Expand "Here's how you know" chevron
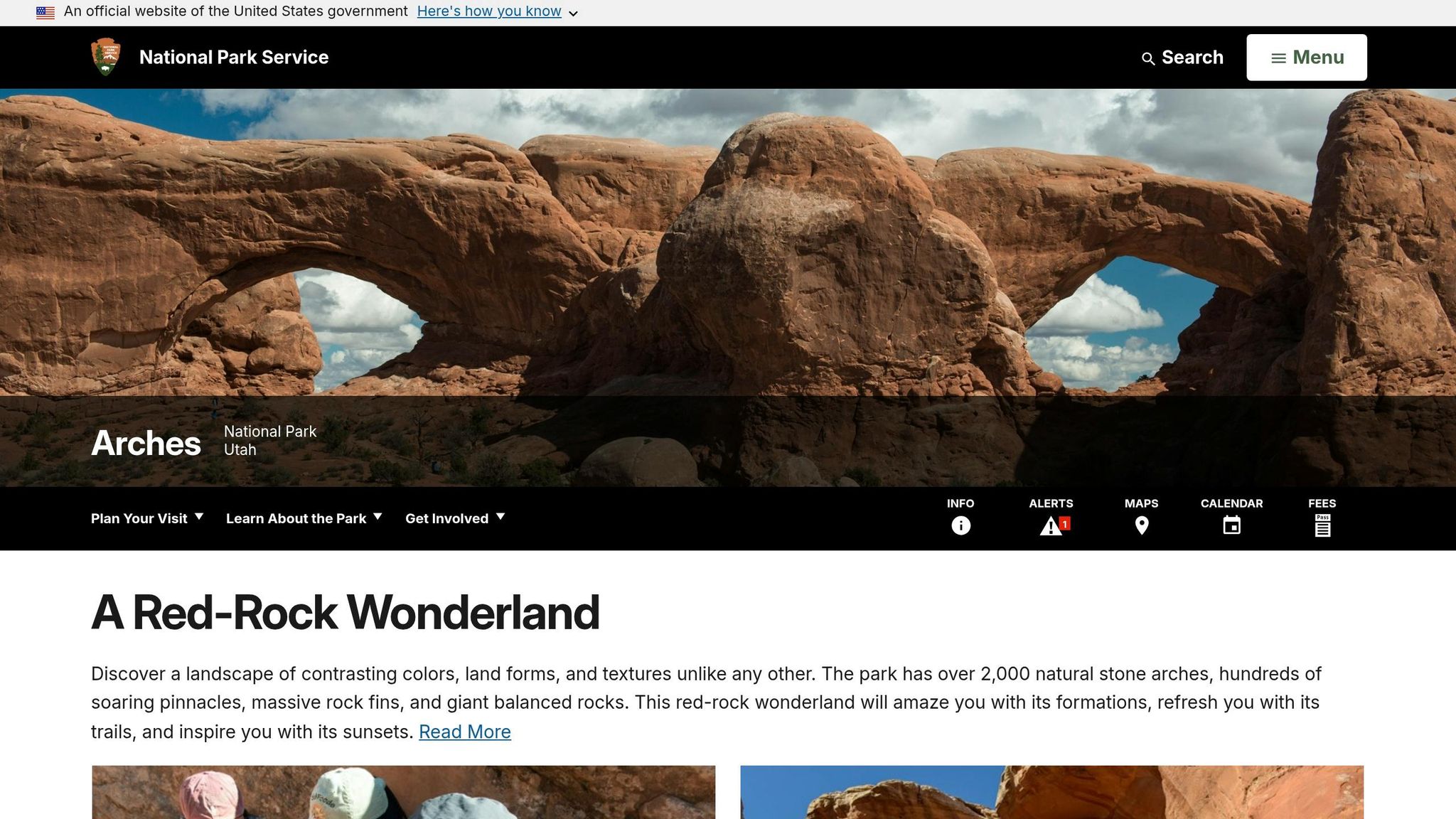1456x819 pixels. pyautogui.click(x=573, y=13)
